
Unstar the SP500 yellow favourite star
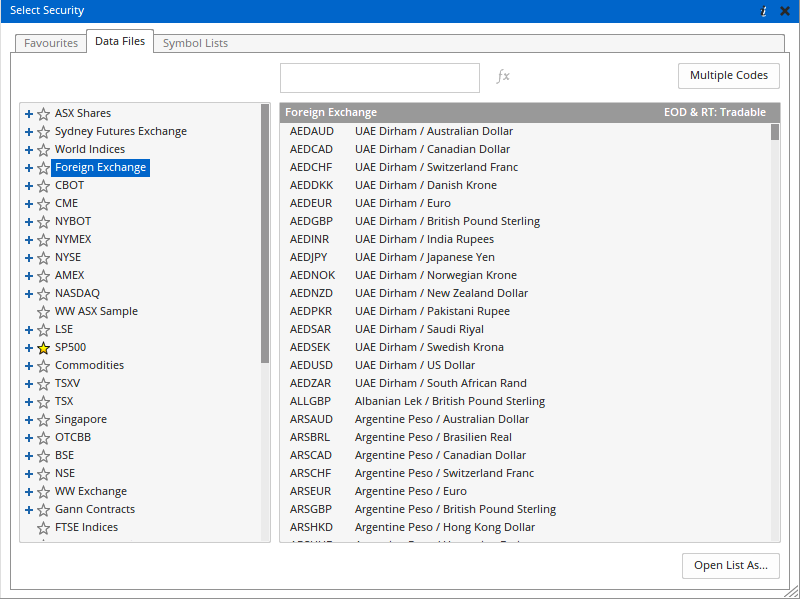click(44, 347)
